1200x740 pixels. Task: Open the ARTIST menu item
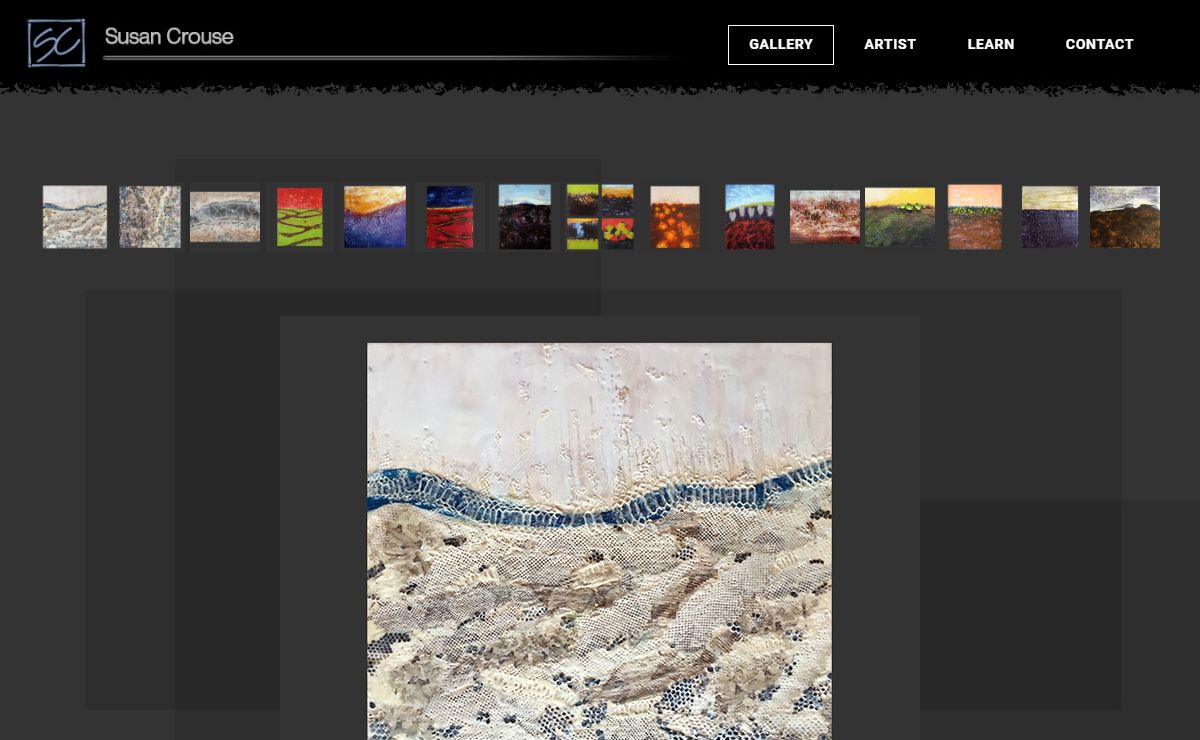click(890, 45)
